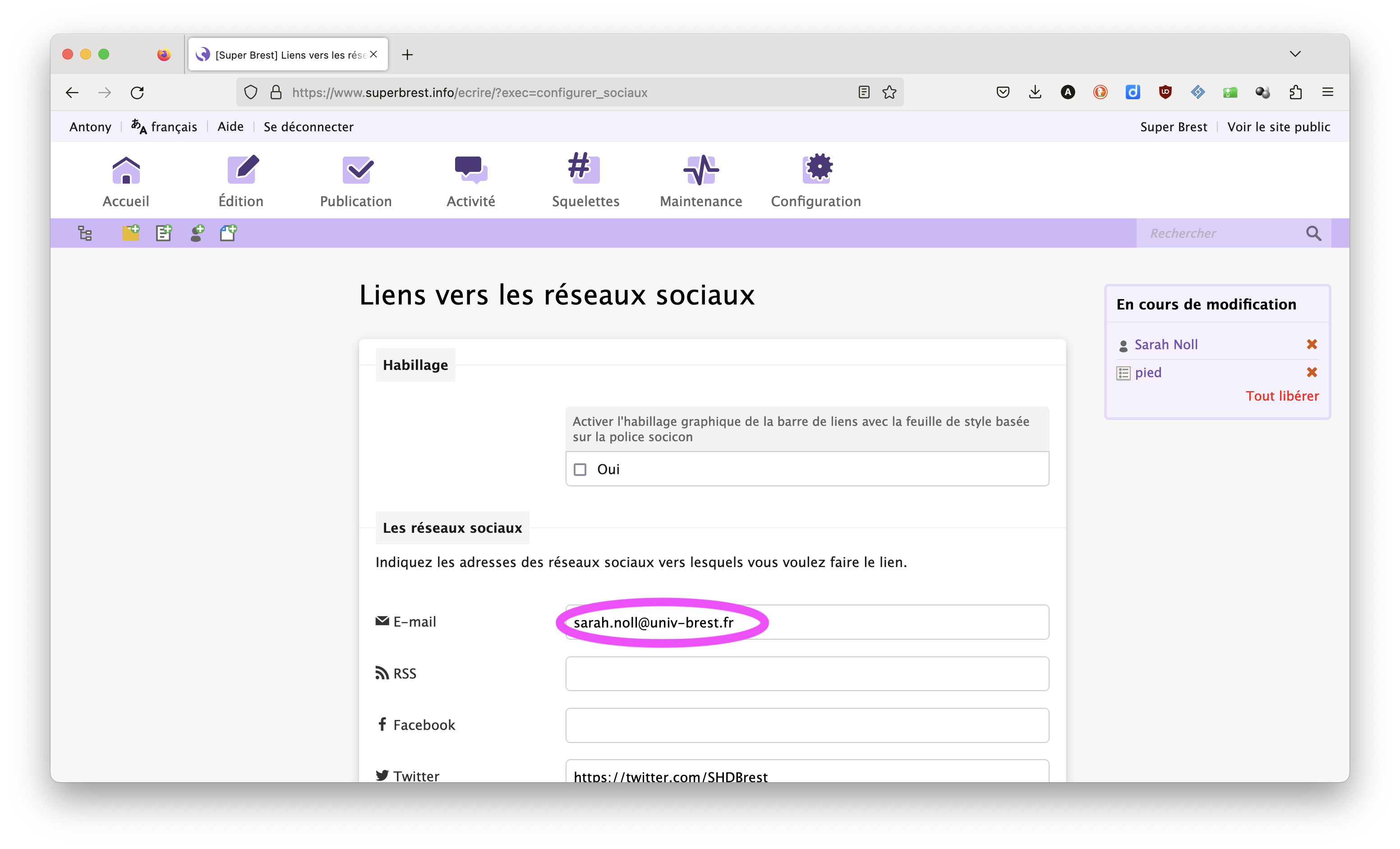Close the Super Brest tab

[x=373, y=55]
